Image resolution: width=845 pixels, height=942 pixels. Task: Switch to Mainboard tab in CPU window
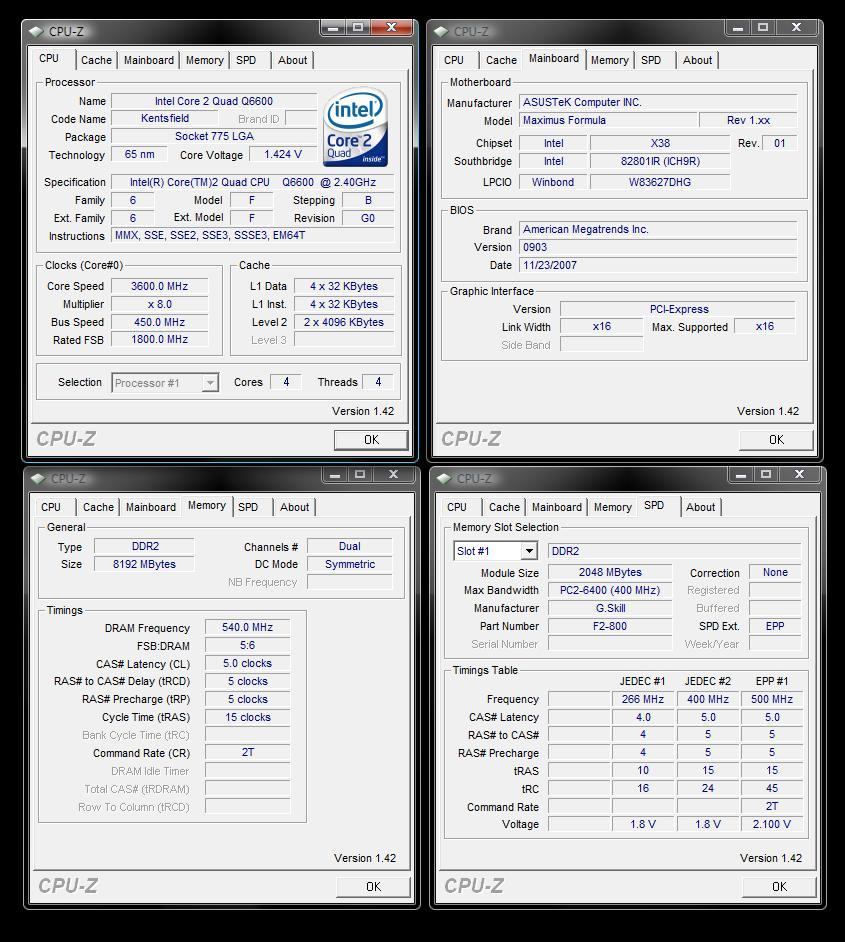[148, 60]
